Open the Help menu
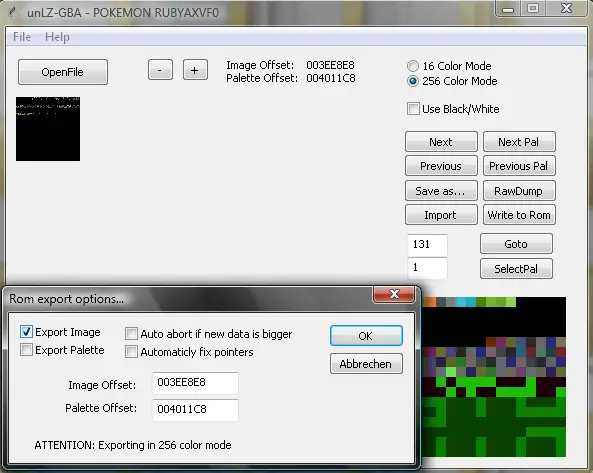Image resolution: width=593 pixels, height=473 pixels. 57,37
